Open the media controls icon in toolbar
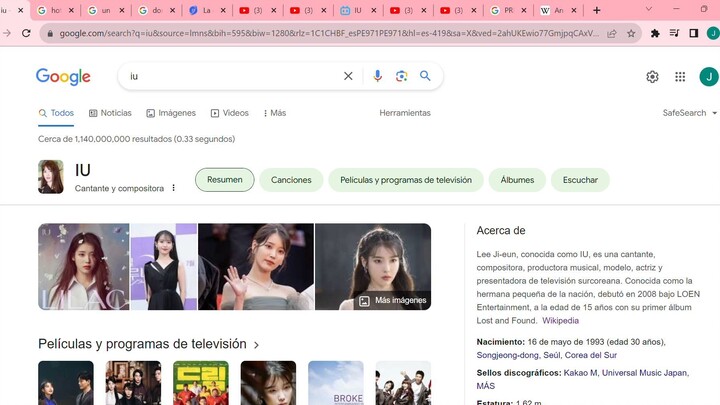Viewport: 720px width, 405px height. (675, 33)
